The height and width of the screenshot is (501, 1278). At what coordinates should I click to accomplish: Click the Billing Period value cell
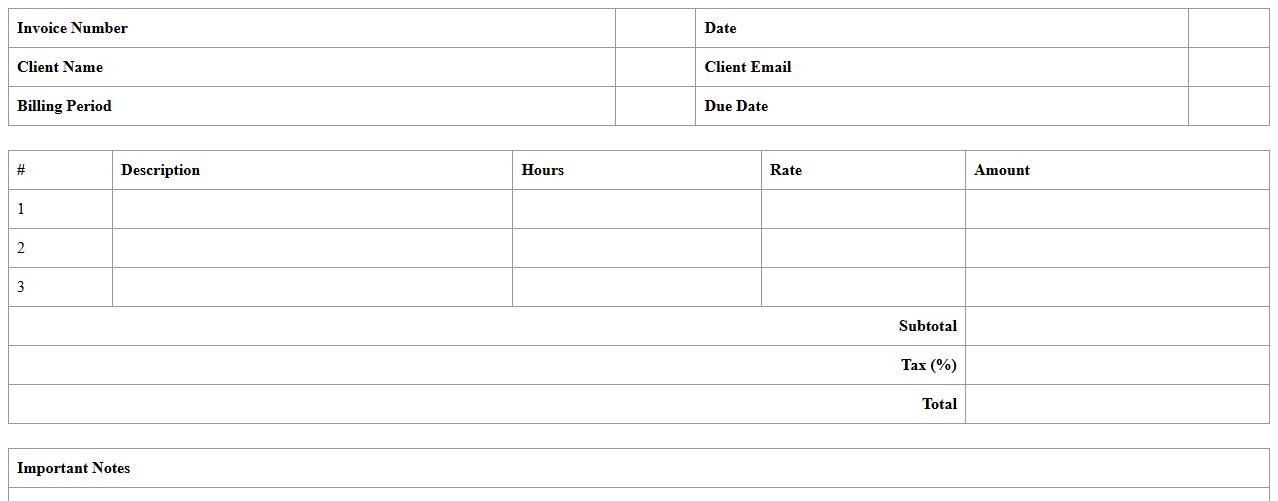[655, 106]
